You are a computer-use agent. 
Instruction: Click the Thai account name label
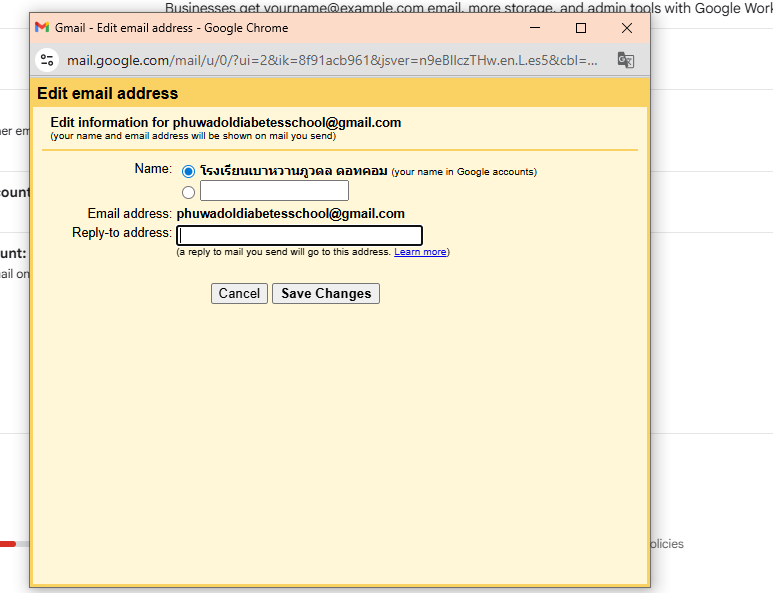point(293,171)
